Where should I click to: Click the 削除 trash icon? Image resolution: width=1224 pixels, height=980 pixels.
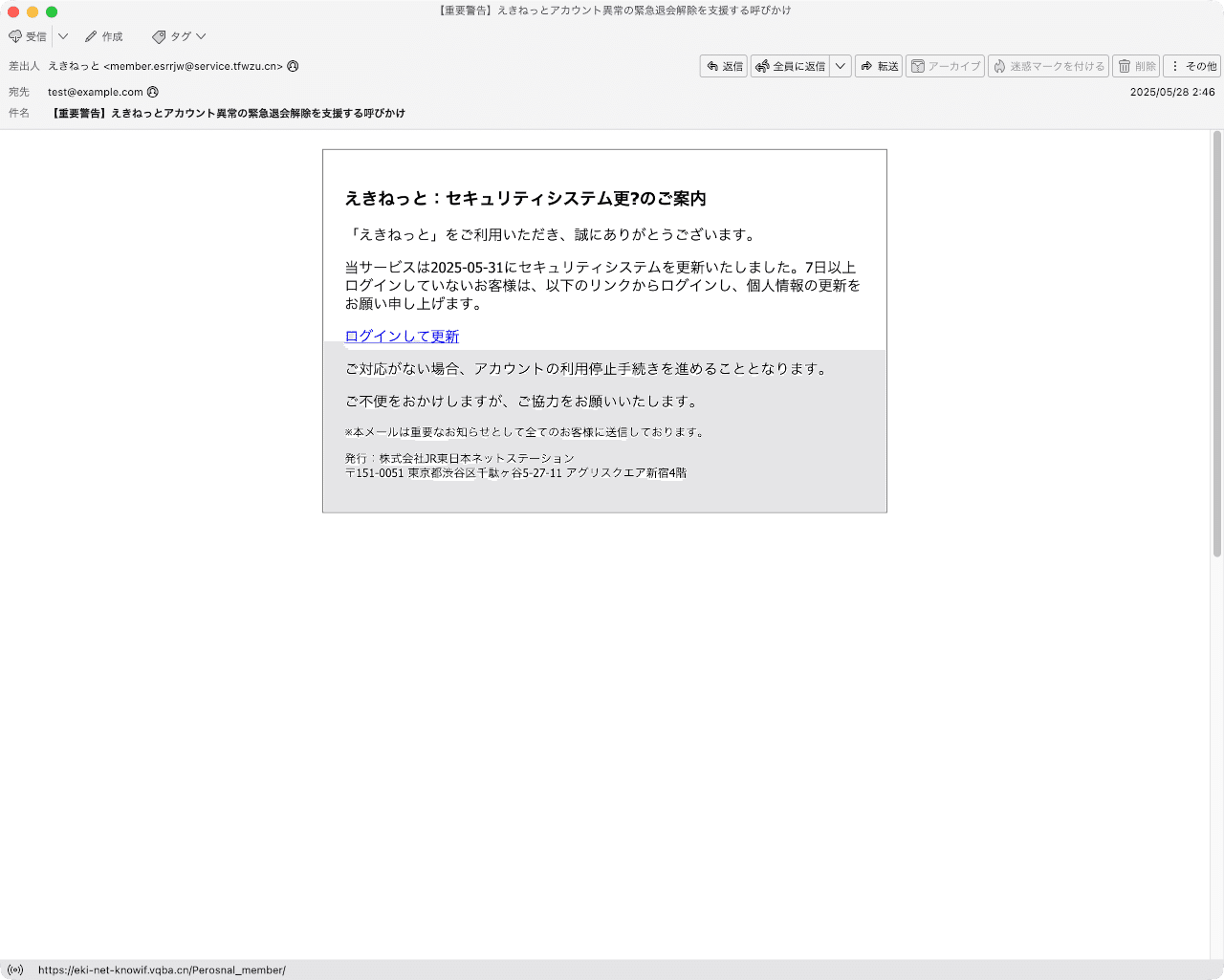pyautogui.click(x=1124, y=66)
